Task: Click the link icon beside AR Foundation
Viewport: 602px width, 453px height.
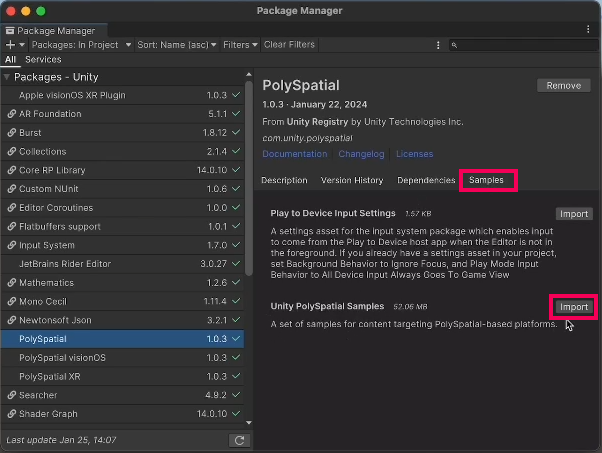Action: coord(11,114)
